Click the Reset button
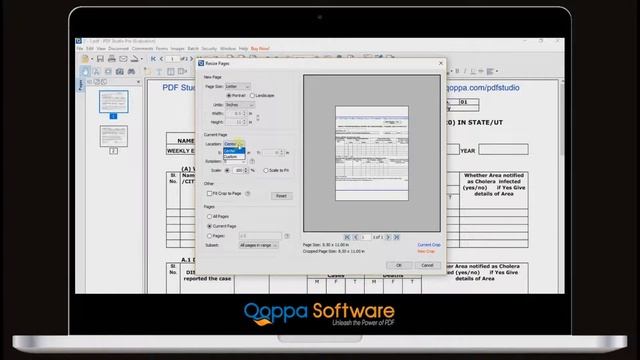Screen dimensions: 640x360 [x=282, y=196]
